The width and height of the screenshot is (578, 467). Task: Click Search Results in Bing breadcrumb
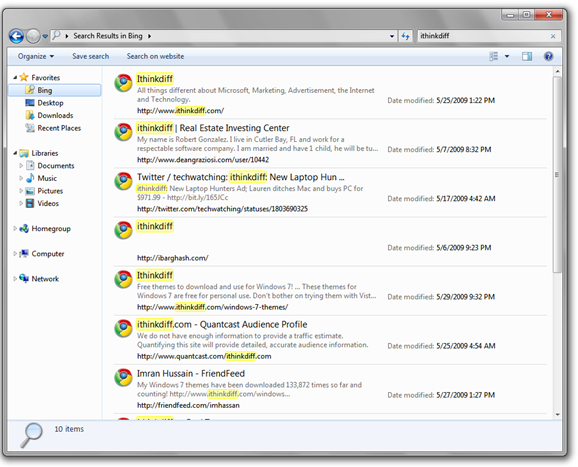tap(108, 36)
